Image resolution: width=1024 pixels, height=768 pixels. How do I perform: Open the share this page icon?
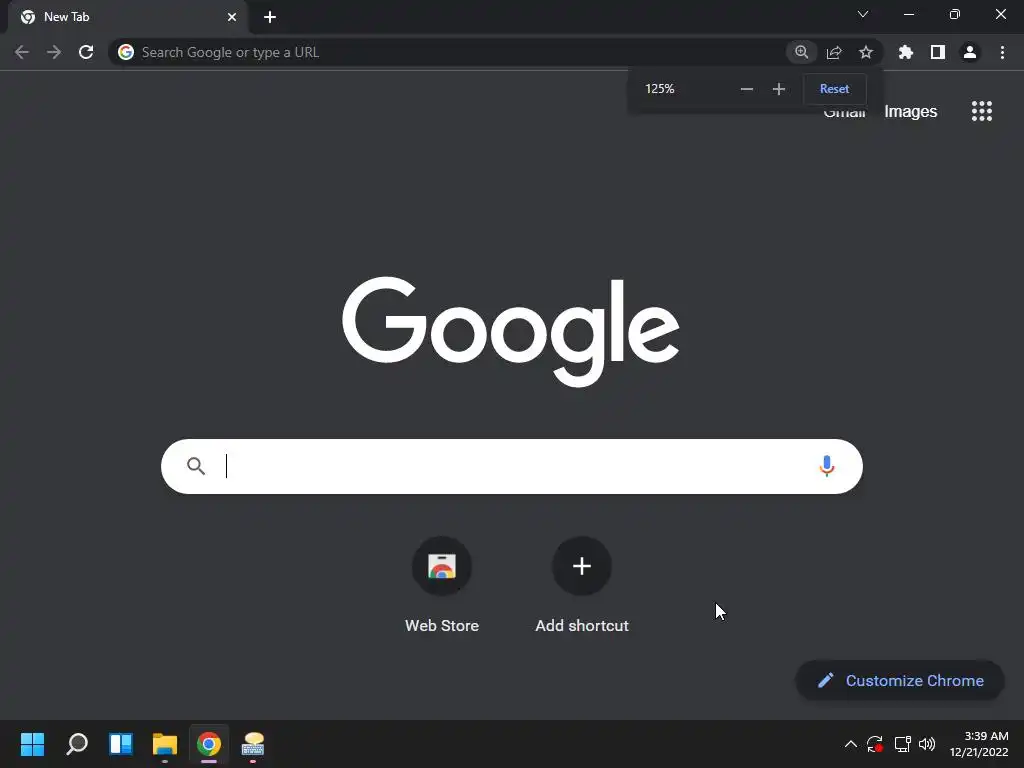click(x=834, y=52)
